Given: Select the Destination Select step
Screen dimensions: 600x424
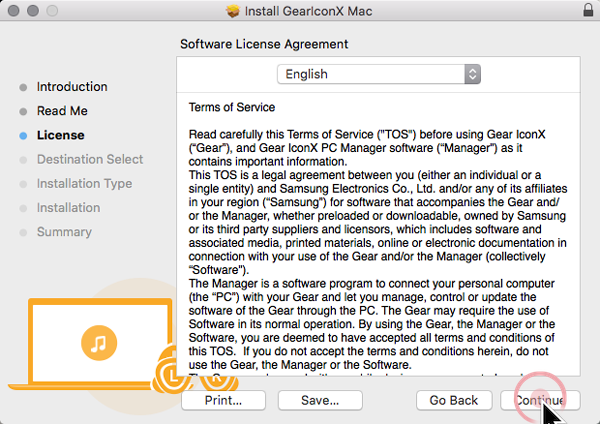Looking at the screenshot, I should pyautogui.click(x=90, y=159).
